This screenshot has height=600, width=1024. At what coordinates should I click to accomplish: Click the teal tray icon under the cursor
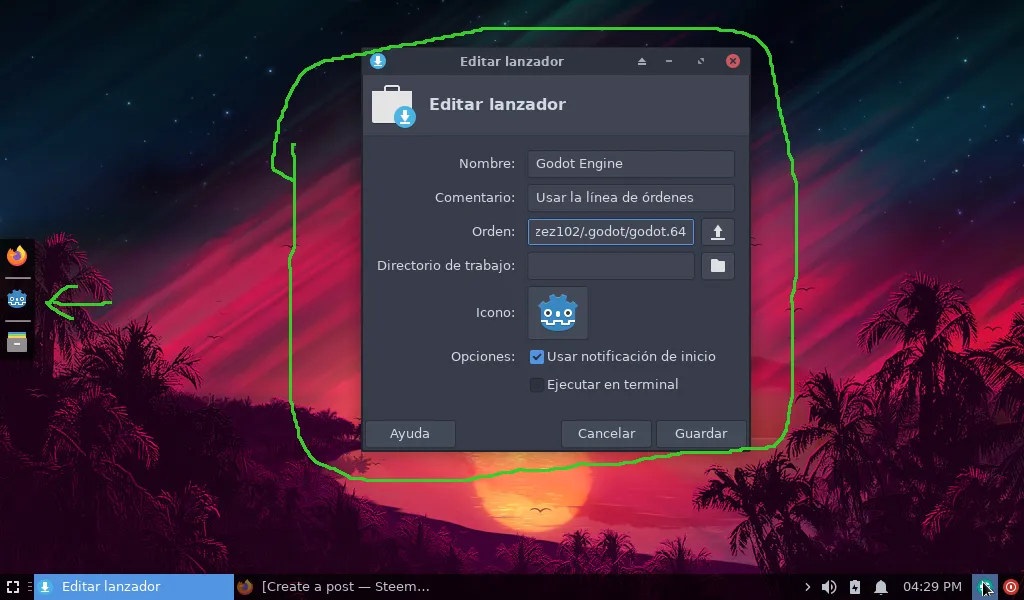[984, 587]
